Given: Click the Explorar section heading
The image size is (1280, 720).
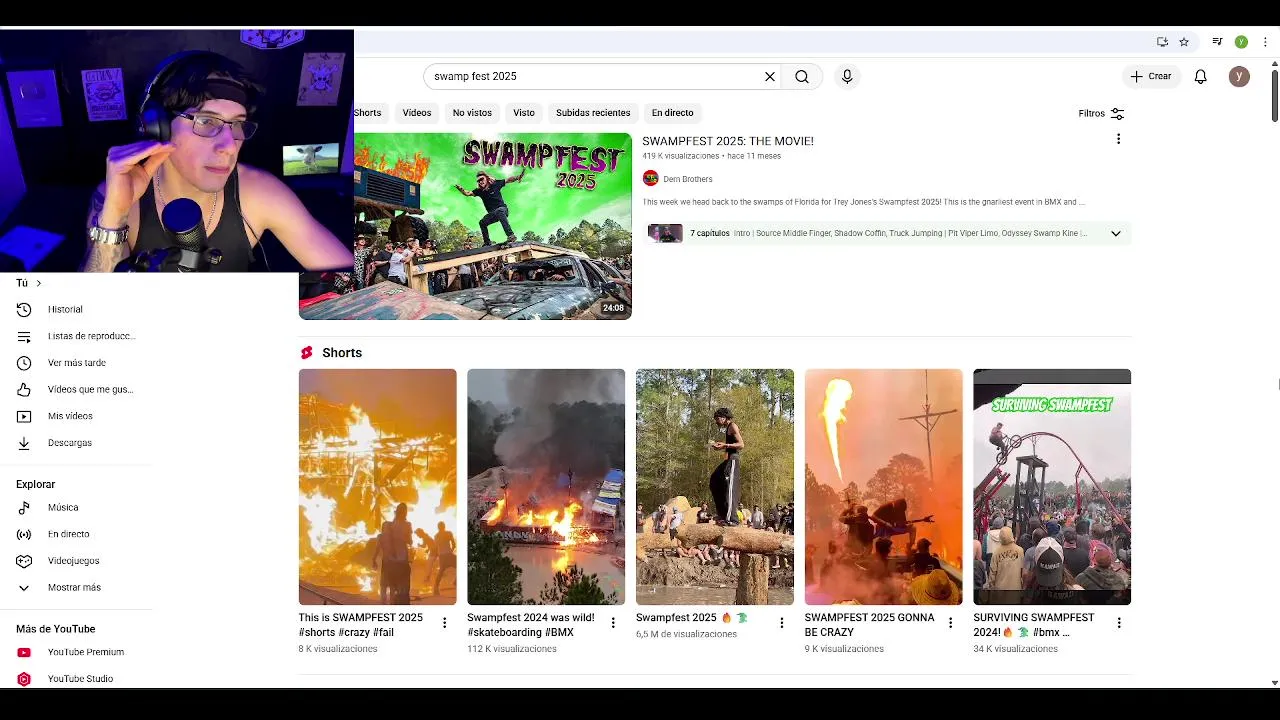Looking at the screenshot, I should [x=35, y=484].
